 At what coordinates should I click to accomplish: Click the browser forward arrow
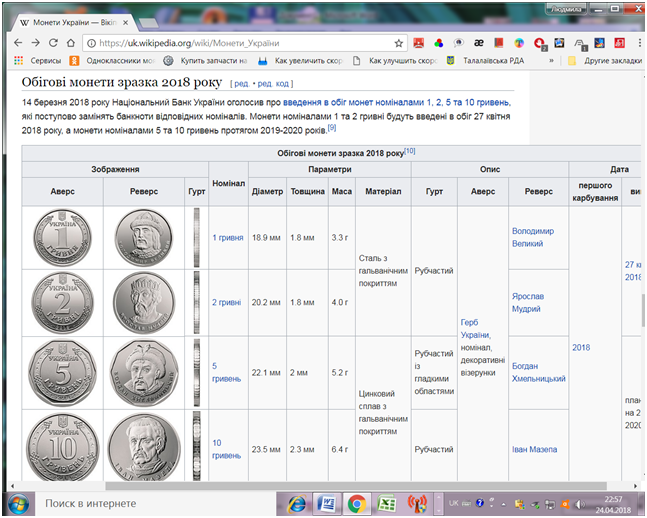point(35,43)
